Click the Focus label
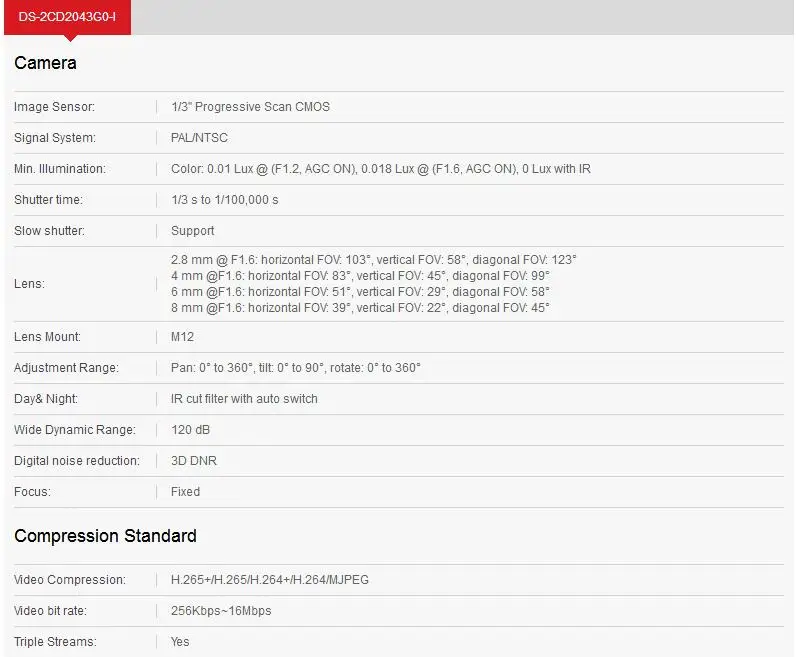The image size is (796, 657). tap(32, 491)
